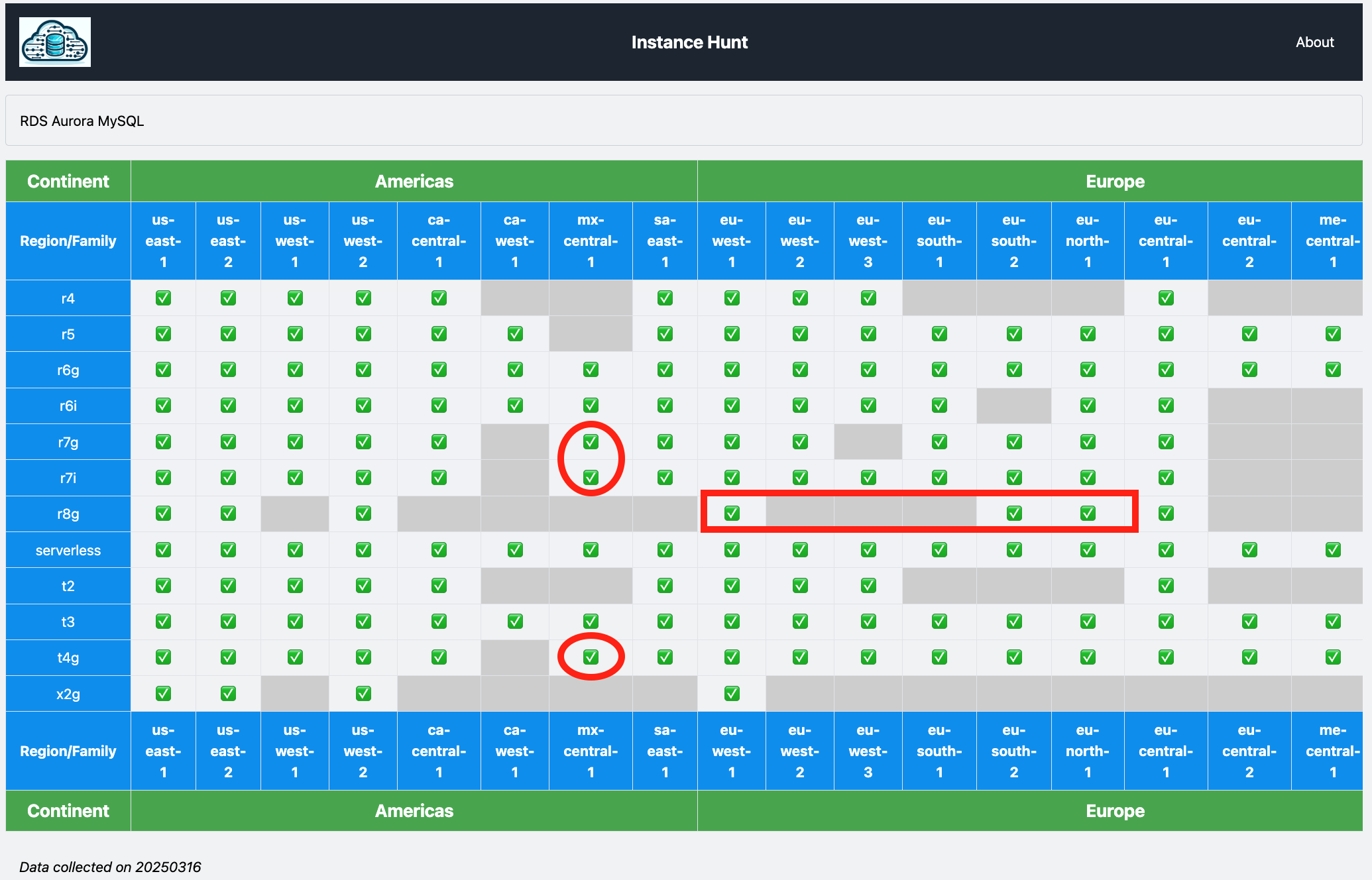
Task: Click the r7g family row header
Action: (68, 441)
